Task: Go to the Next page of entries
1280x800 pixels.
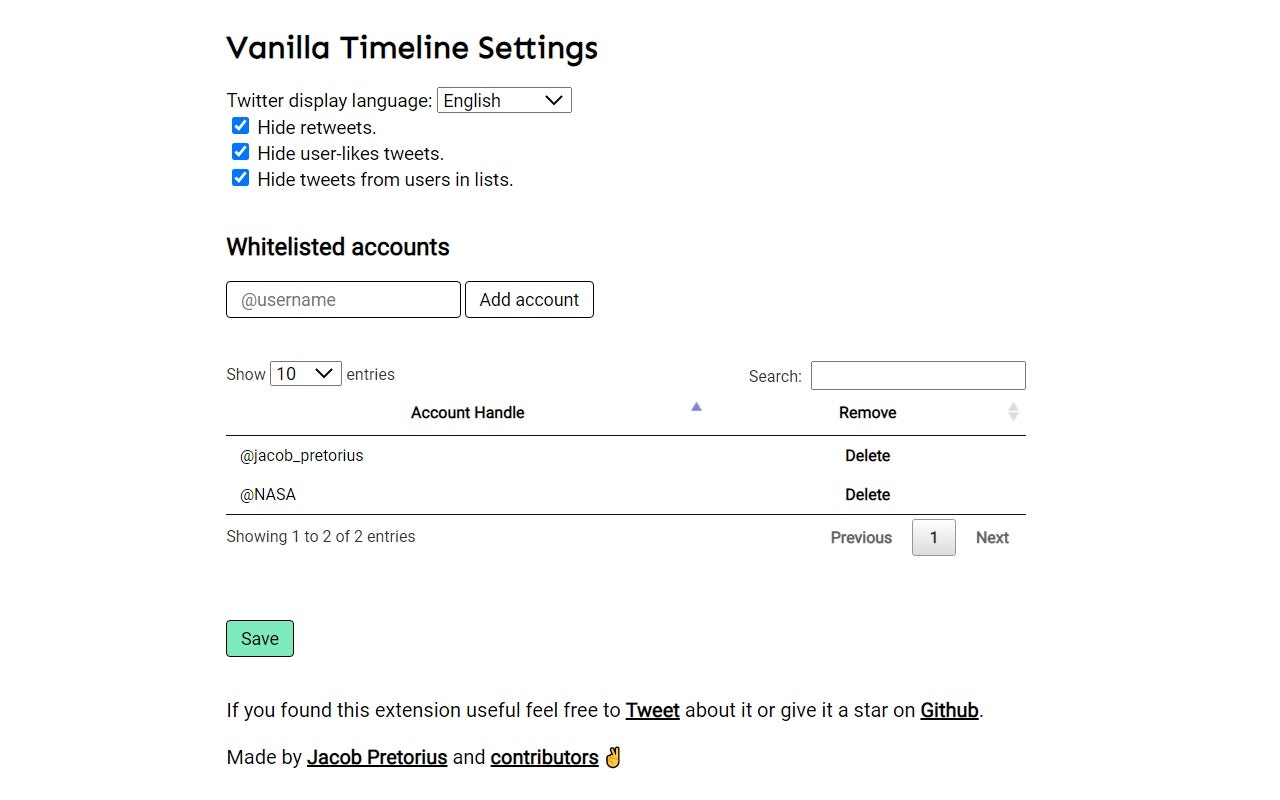Action: [991, 537]
